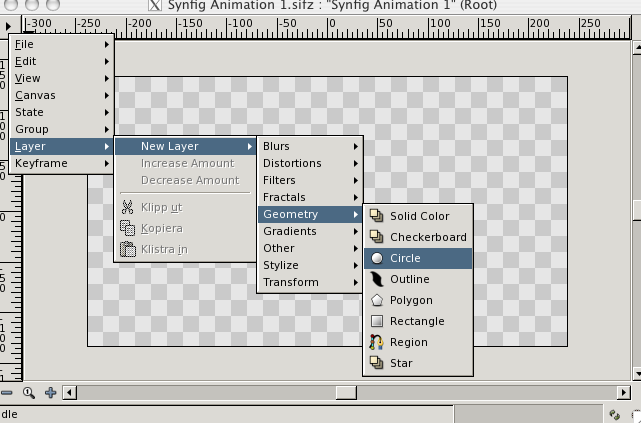The image size is (641, 423).
Task: Open the Keyframe submenu
Action: point(61,163)
